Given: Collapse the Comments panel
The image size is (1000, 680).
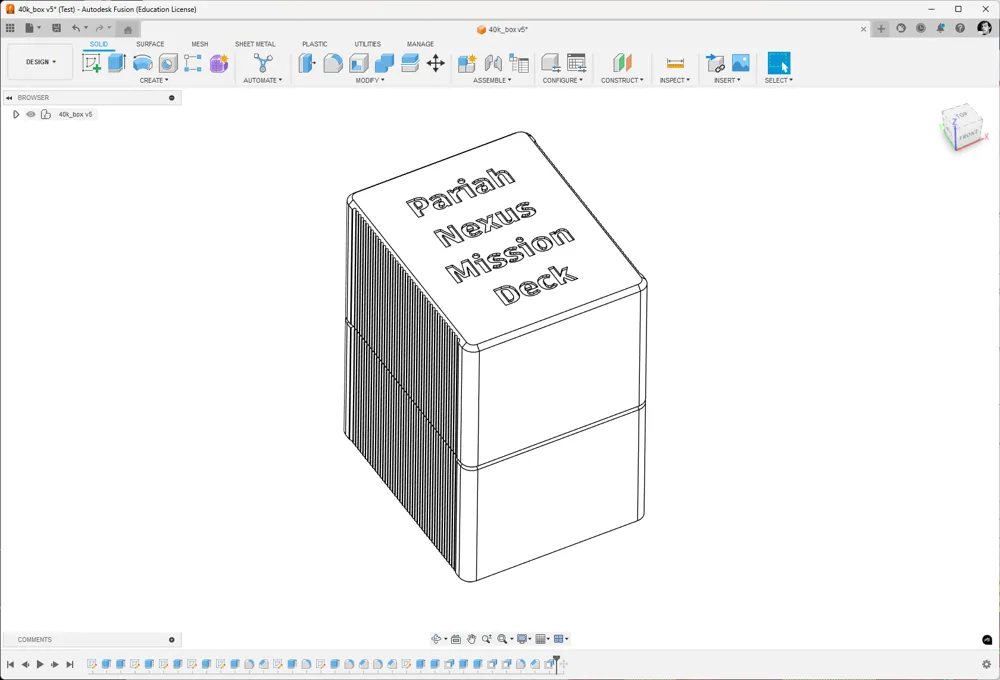Looking at the screenshot, I should click(x=171, y=639).
